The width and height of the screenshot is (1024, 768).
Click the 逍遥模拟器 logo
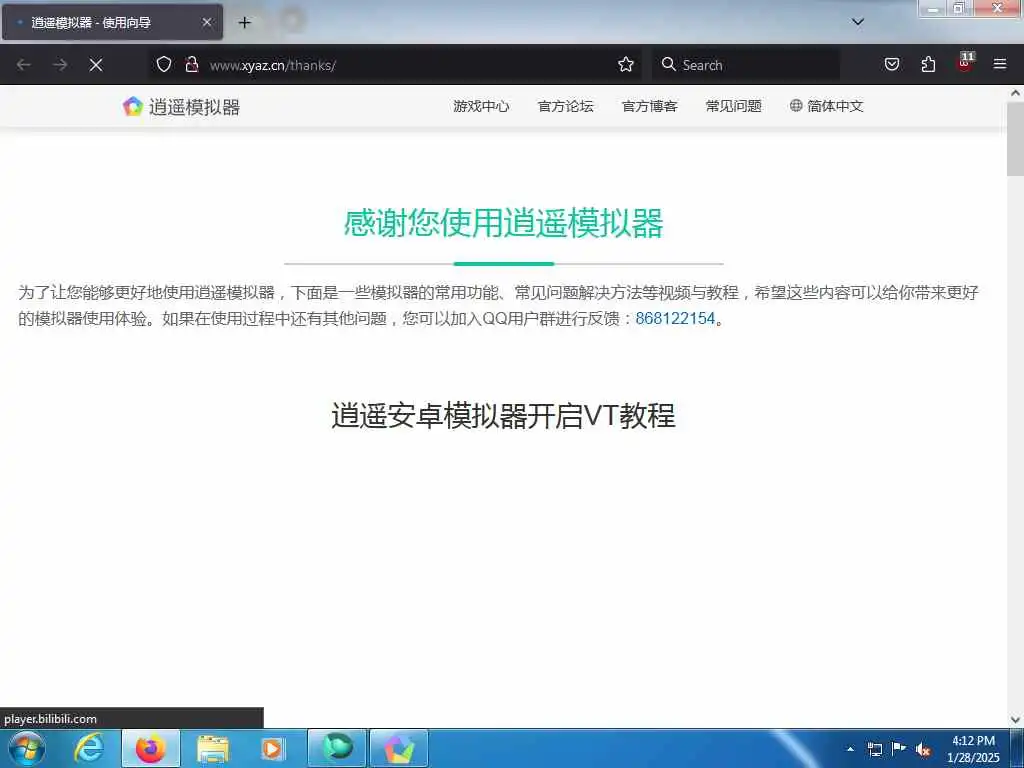click(x=181, y=106)
